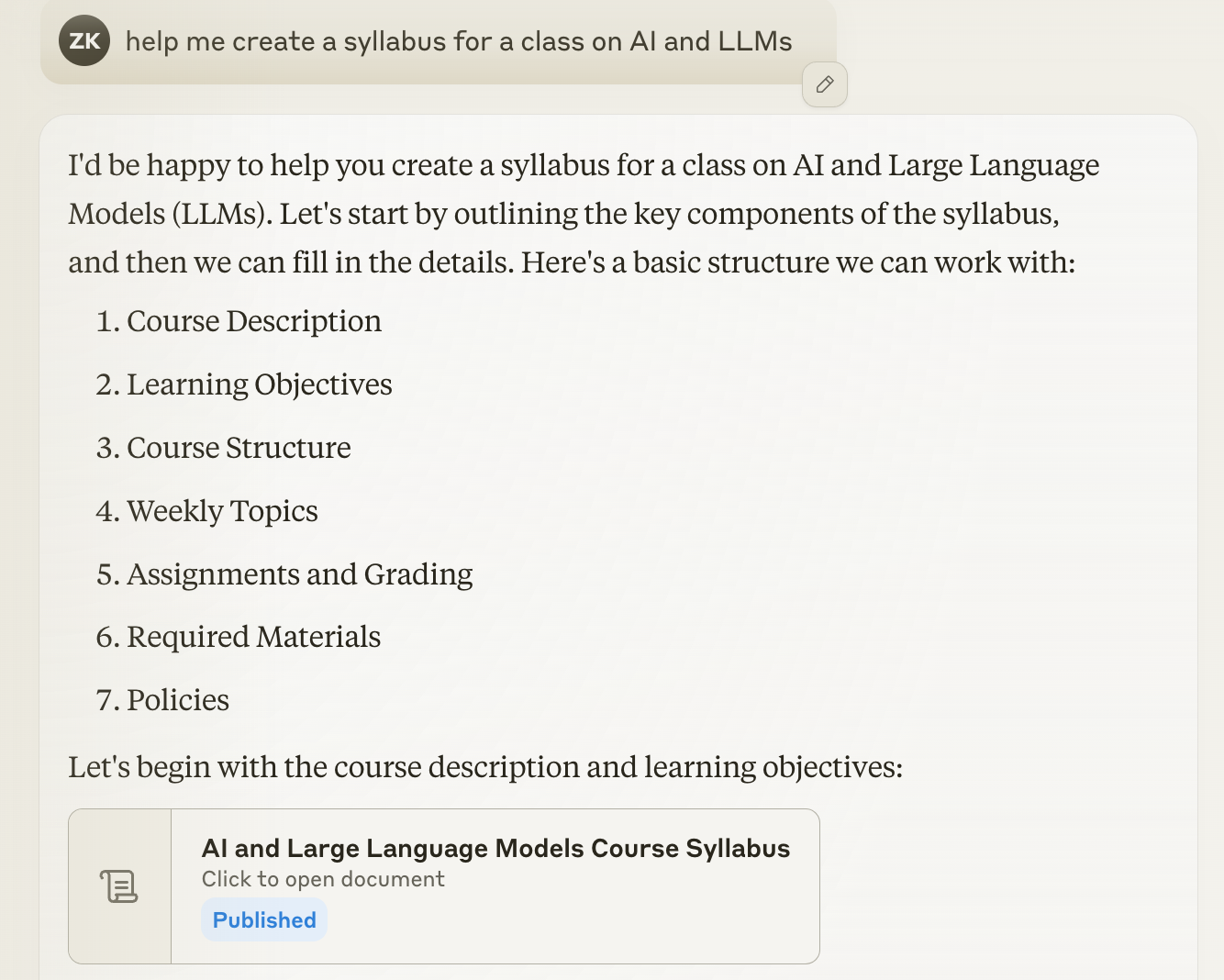Click the 'Learning Objectives' list item

click(x=260, y=384)
